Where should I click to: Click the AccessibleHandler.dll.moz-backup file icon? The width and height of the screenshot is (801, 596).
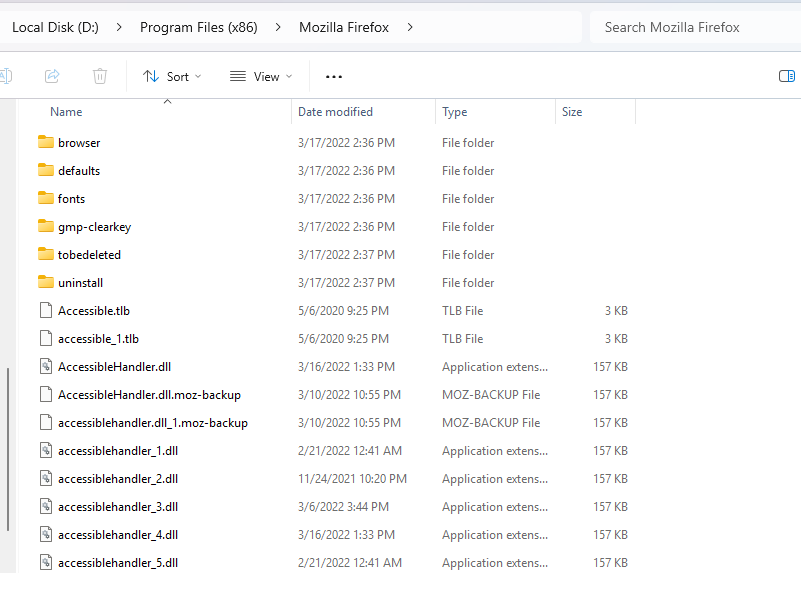pyautogui.click(x=46, y=395)
